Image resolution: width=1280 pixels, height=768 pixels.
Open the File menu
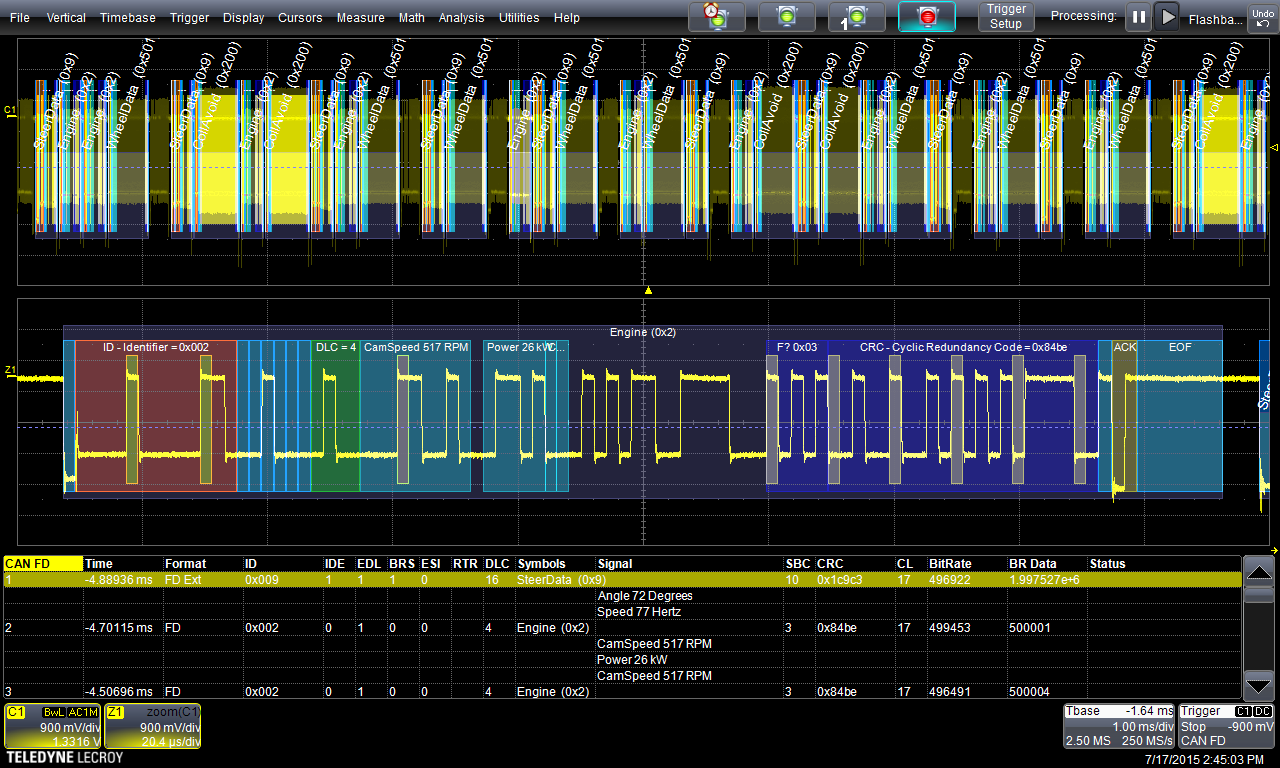coord(20,18)
